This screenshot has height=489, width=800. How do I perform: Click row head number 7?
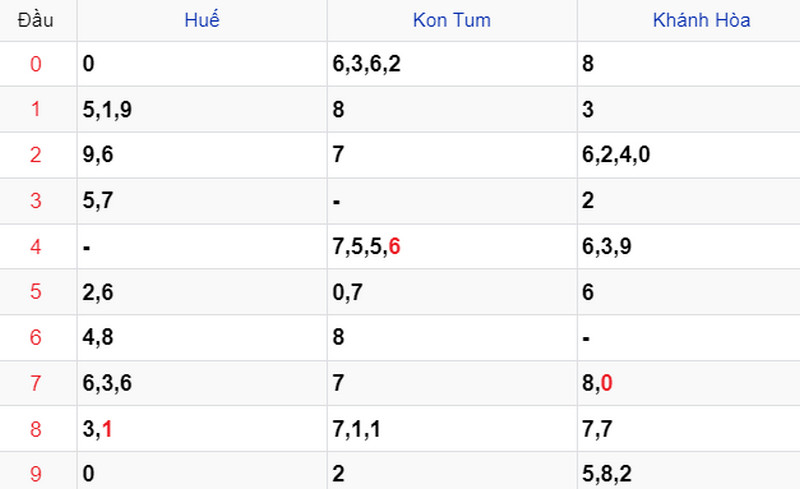pos(36,382)
